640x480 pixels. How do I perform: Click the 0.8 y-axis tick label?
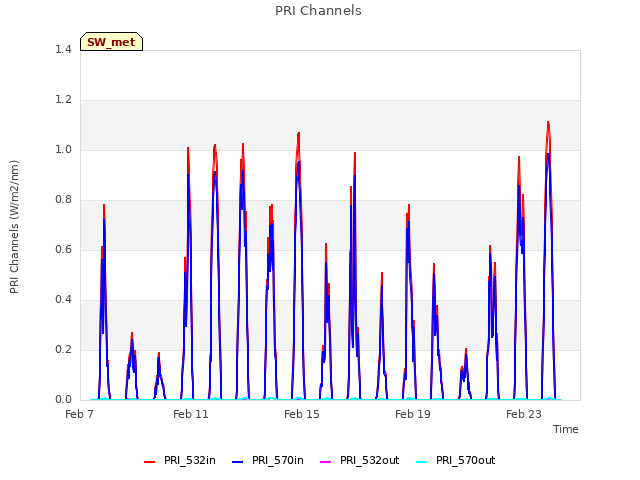pos(63,200)
